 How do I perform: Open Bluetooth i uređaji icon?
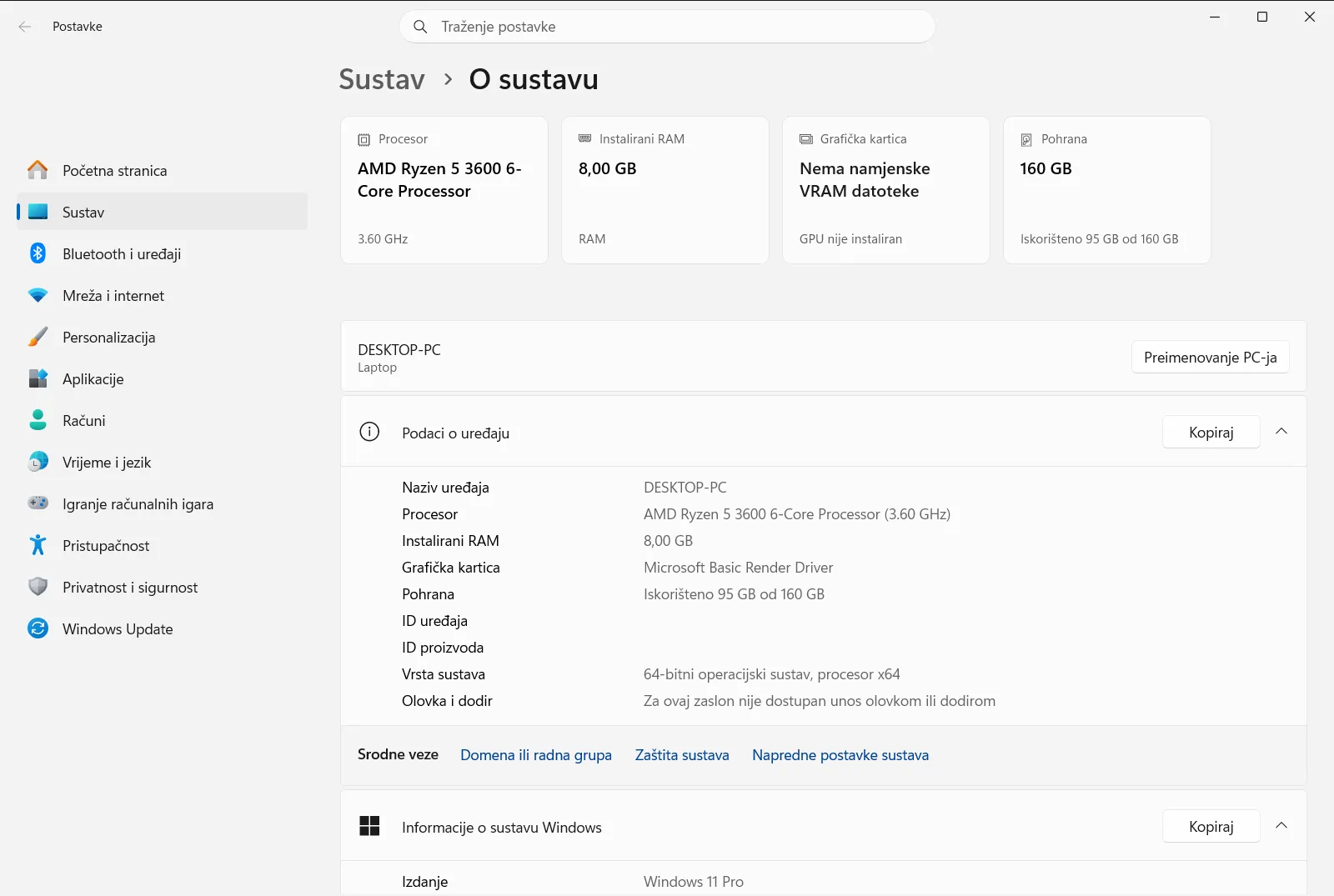pyautogui.click(x=38, y=253)
